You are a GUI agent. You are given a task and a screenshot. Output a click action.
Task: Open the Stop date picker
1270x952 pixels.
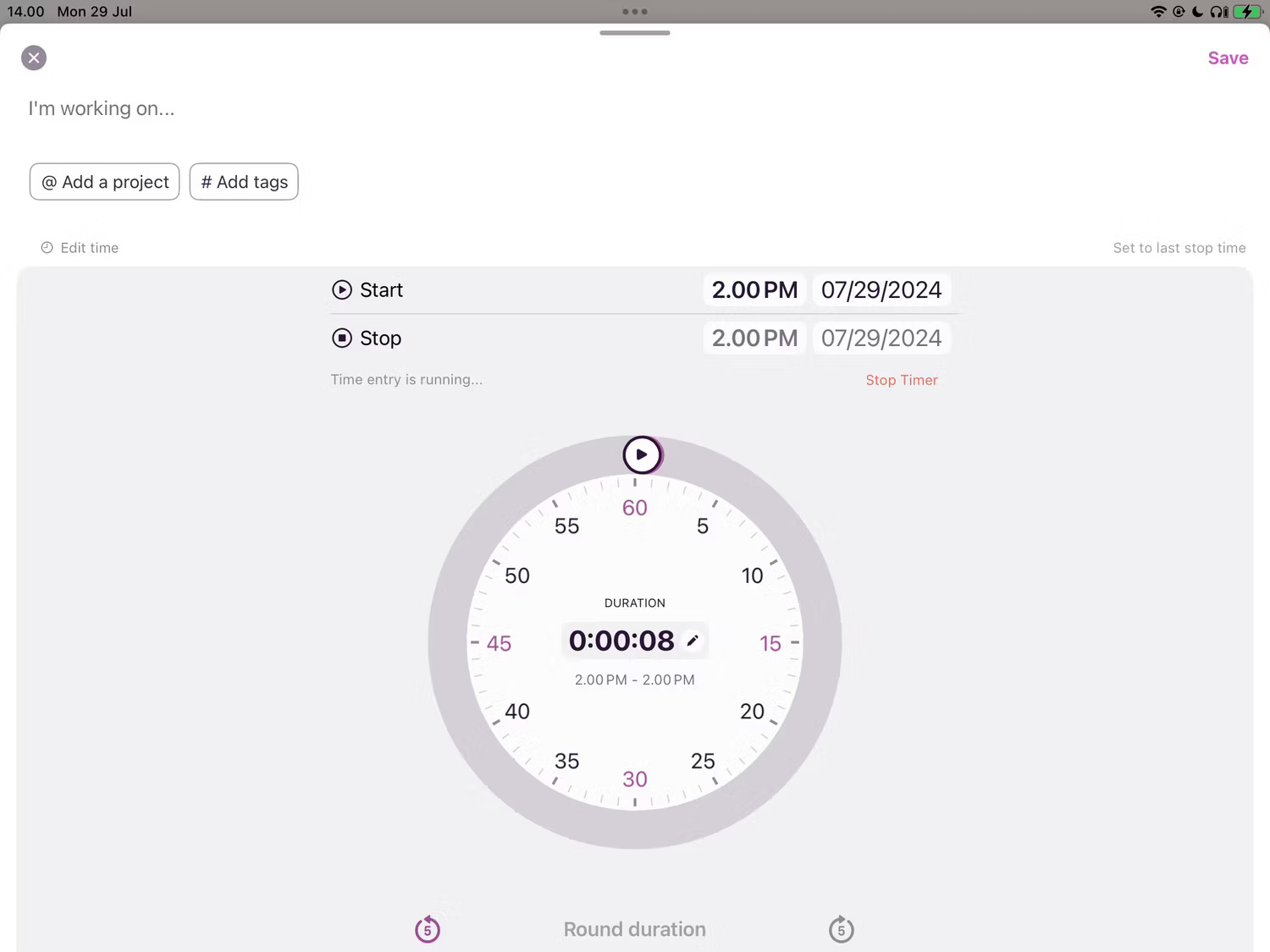click(881, 338)
